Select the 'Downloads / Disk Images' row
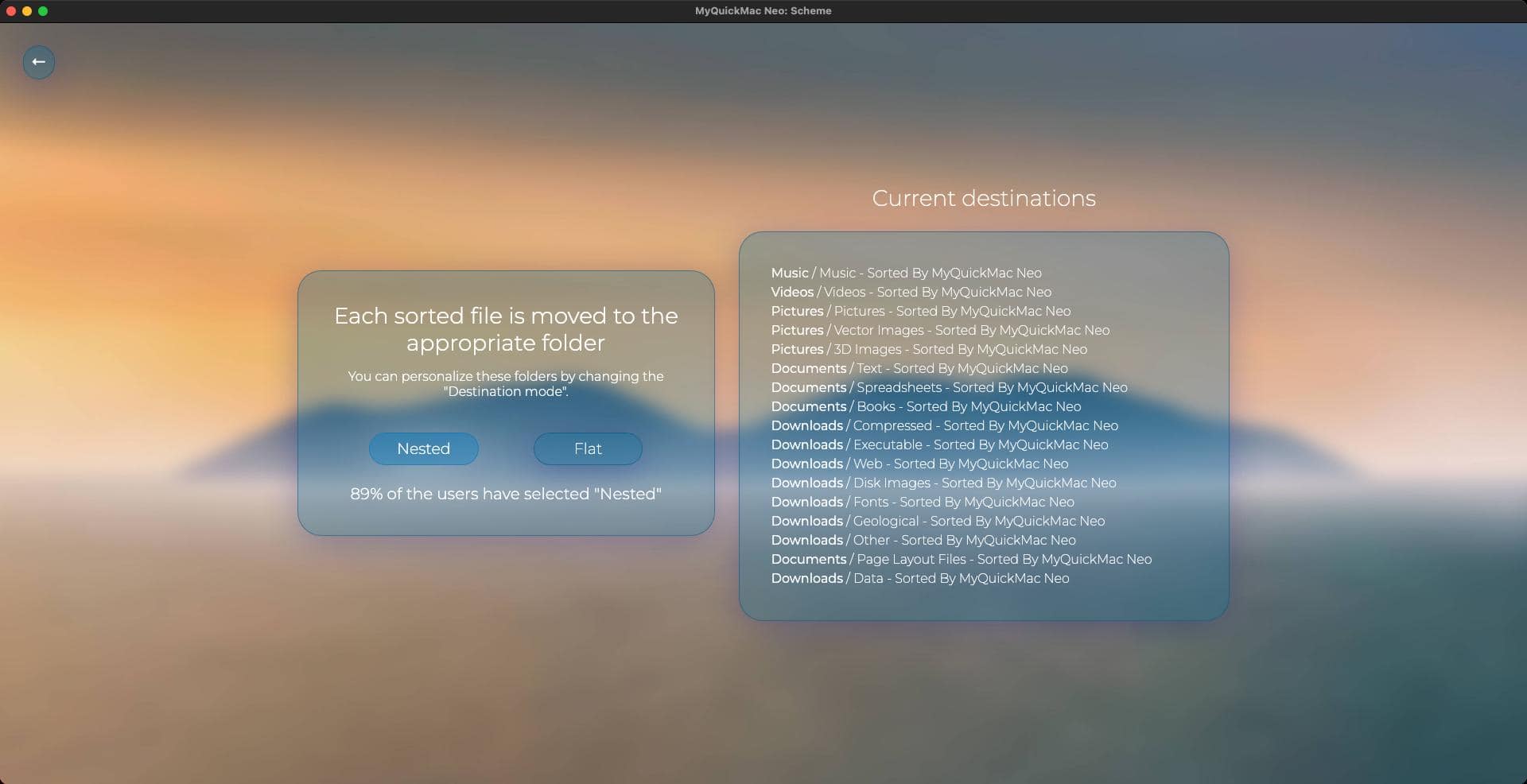1527x784 pixels. point(943,483)
